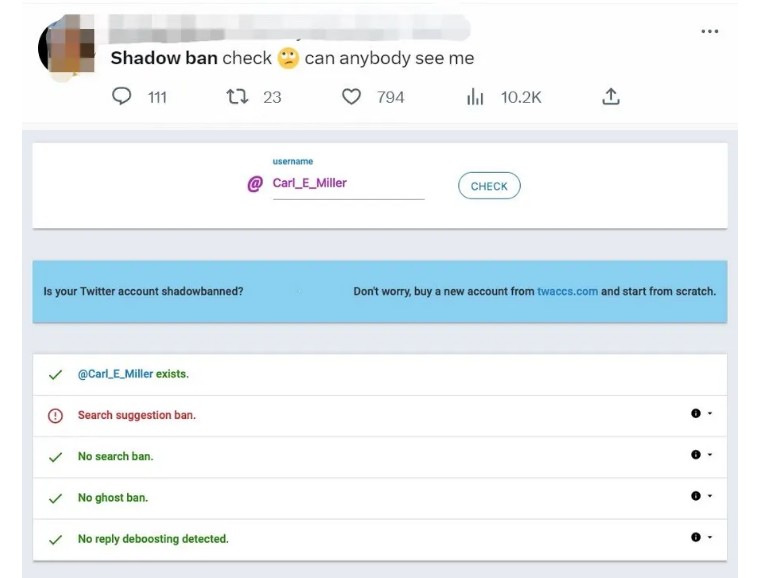
Task: Click green checkmark beside No ghost ban
Action: [x=55, y=498]
